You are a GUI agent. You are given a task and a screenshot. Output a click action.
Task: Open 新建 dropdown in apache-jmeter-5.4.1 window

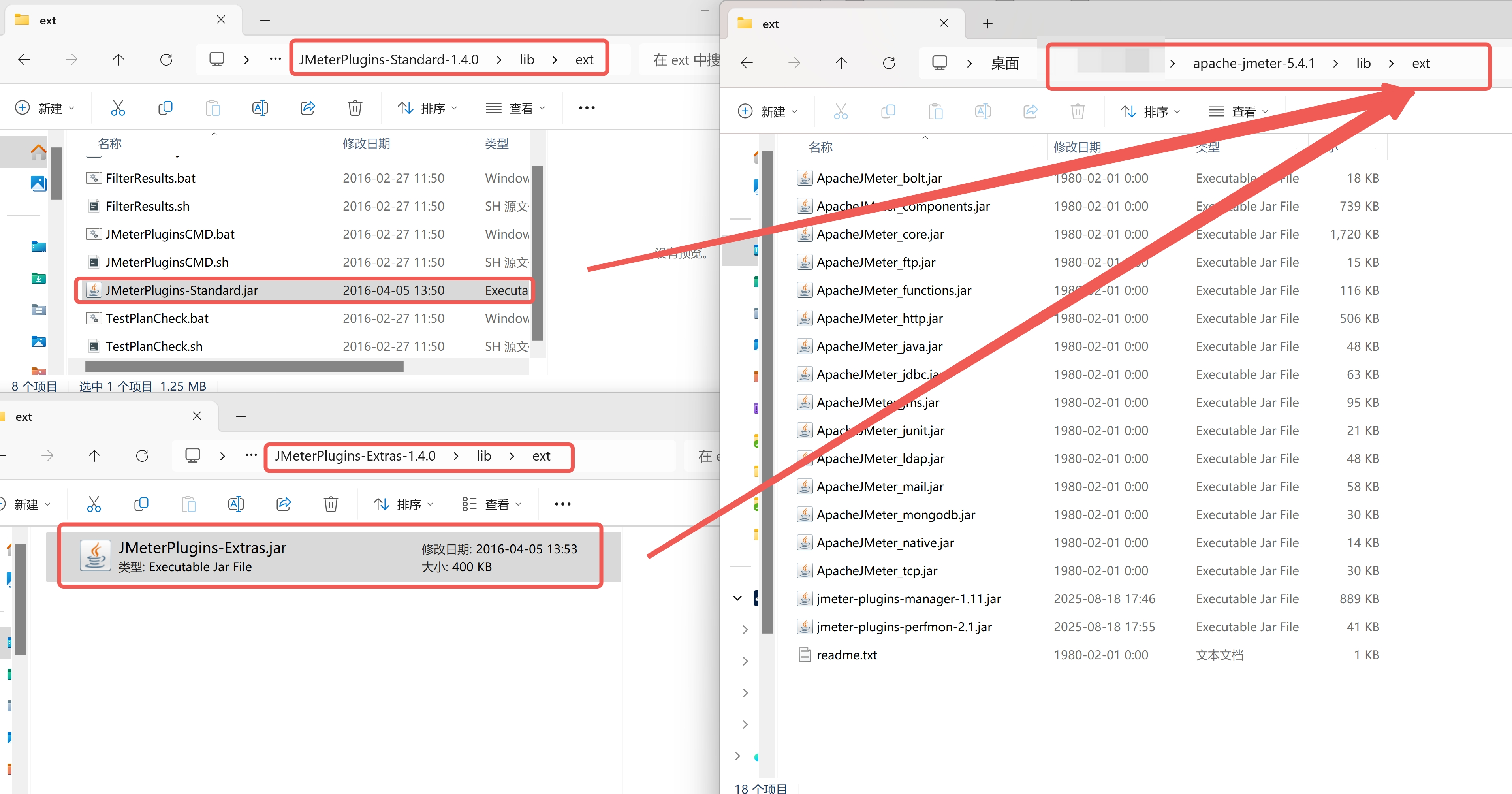tap(768, 111)
